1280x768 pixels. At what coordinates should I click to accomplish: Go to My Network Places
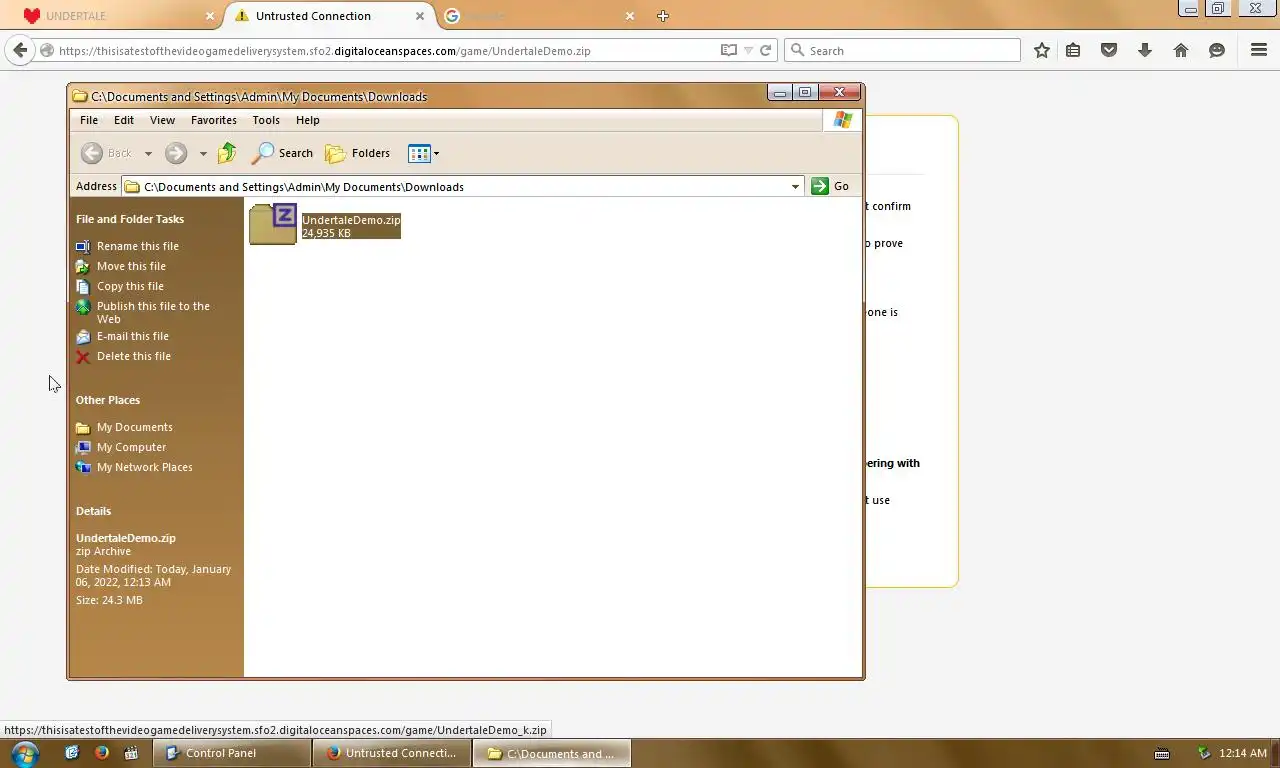(x=145, y=467)
